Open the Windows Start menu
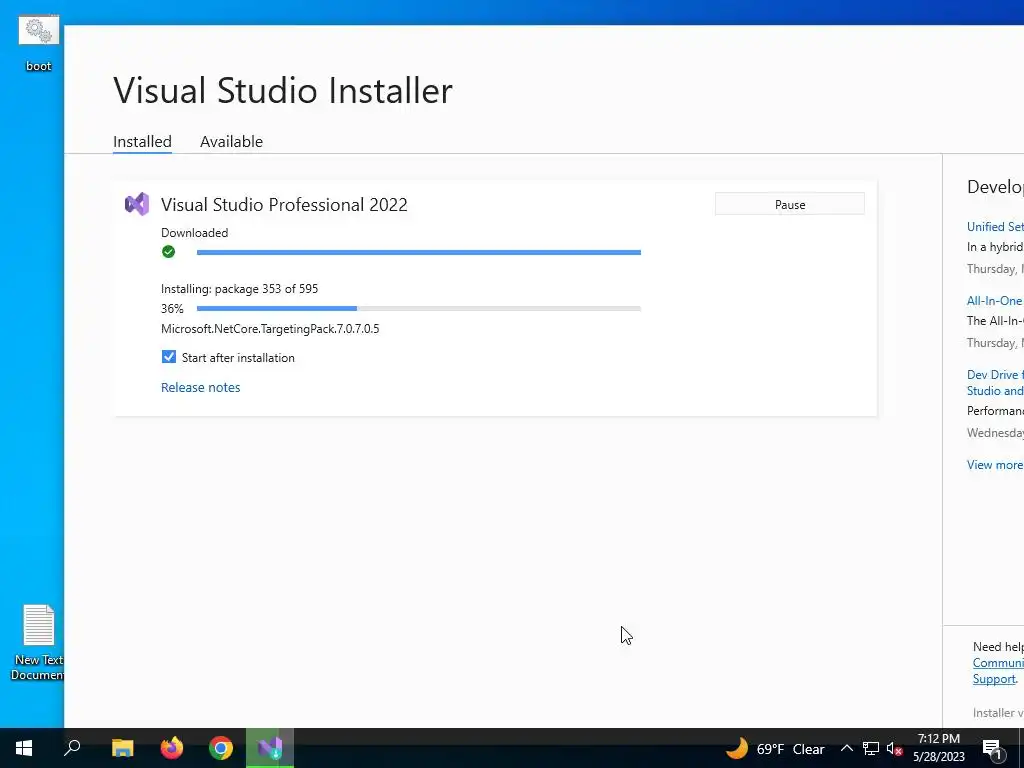1024x768 pixels. tap(24, 748)
